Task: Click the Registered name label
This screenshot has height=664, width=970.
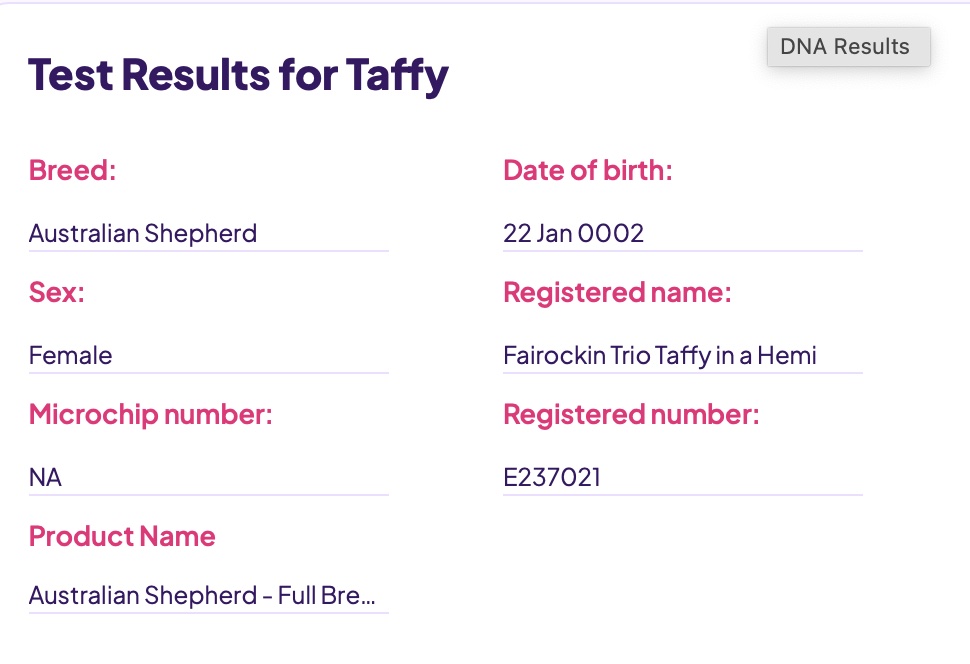Action: [x=617, y=292]
